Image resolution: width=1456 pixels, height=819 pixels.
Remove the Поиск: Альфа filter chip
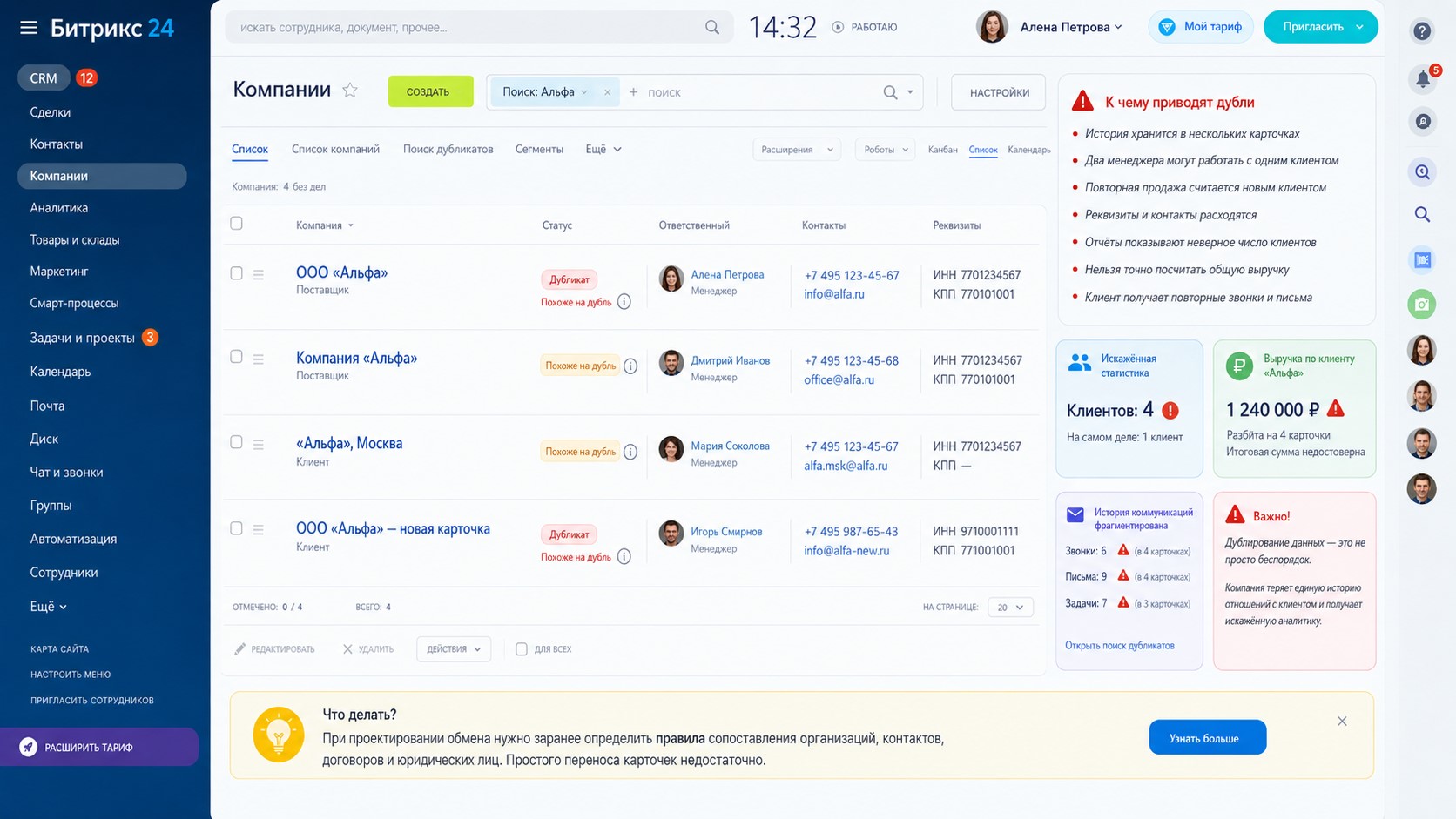[607, 92]
